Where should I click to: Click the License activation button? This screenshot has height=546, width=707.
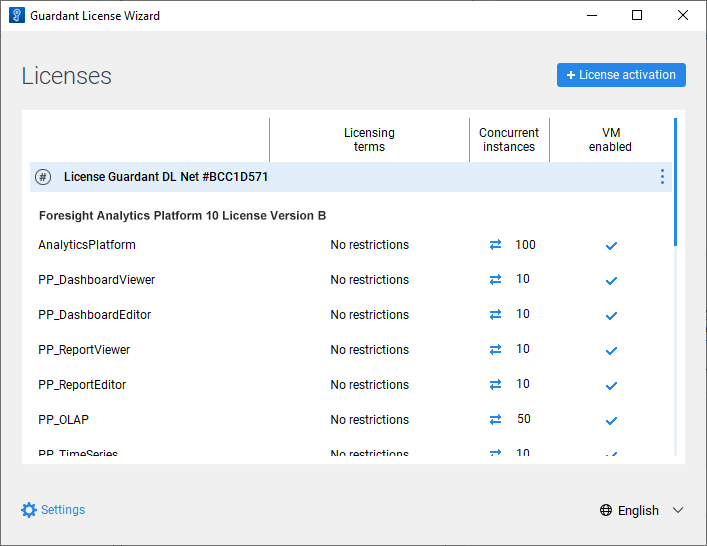click(x=621, y=75)
